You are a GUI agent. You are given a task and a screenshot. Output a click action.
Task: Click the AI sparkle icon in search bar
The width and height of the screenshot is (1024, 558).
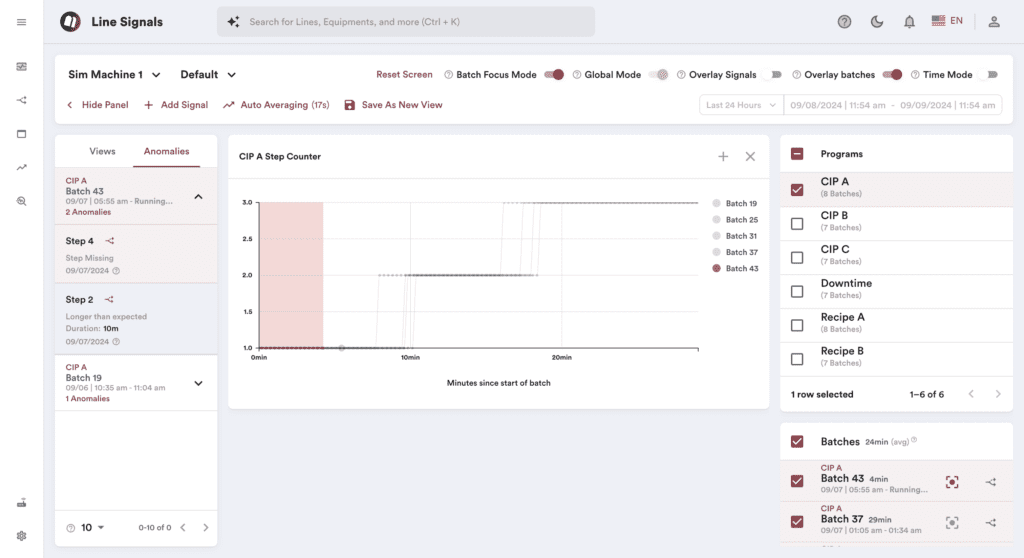tap(233, 22)
